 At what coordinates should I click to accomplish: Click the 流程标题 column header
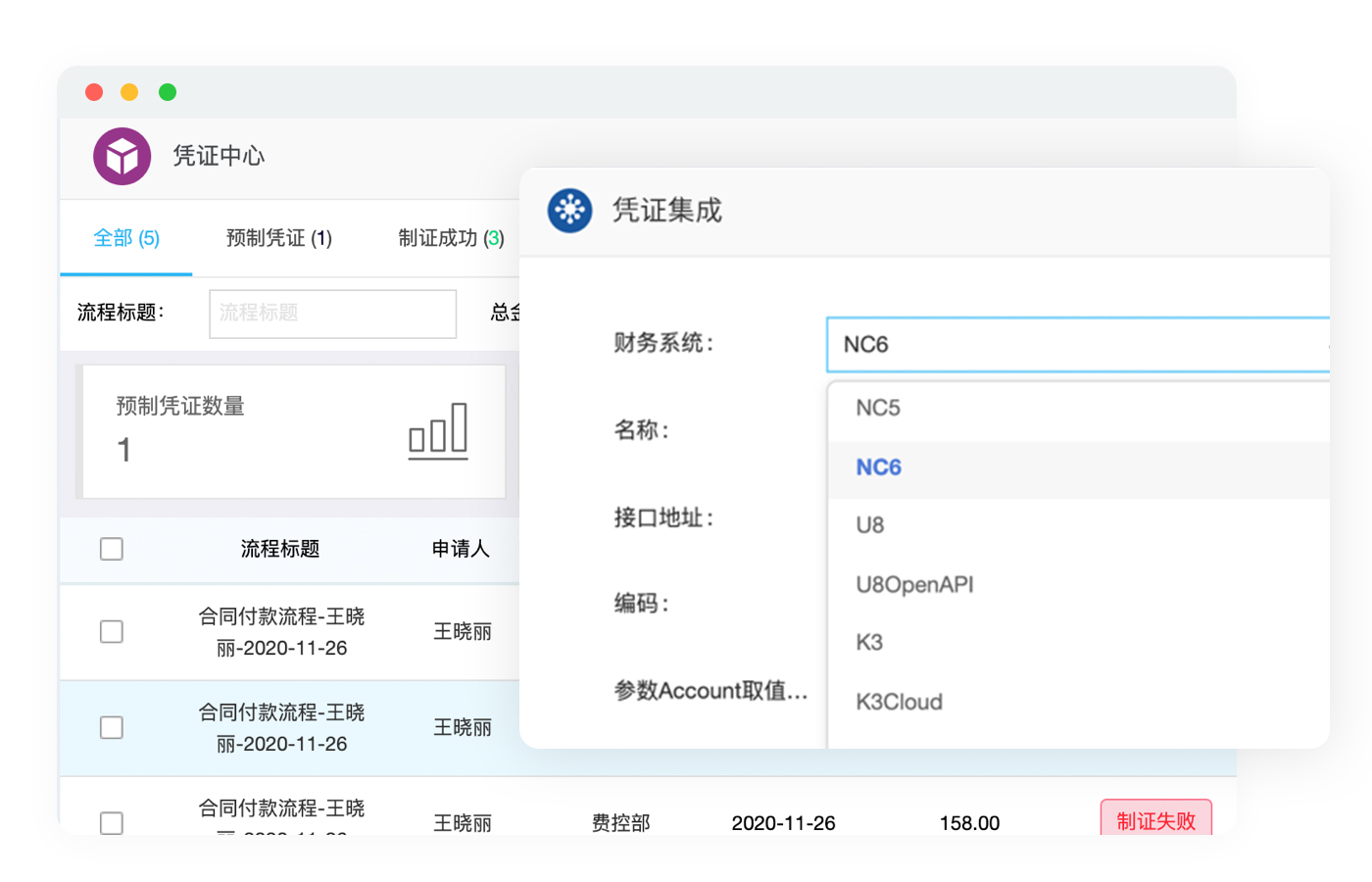tap(280, 549)
